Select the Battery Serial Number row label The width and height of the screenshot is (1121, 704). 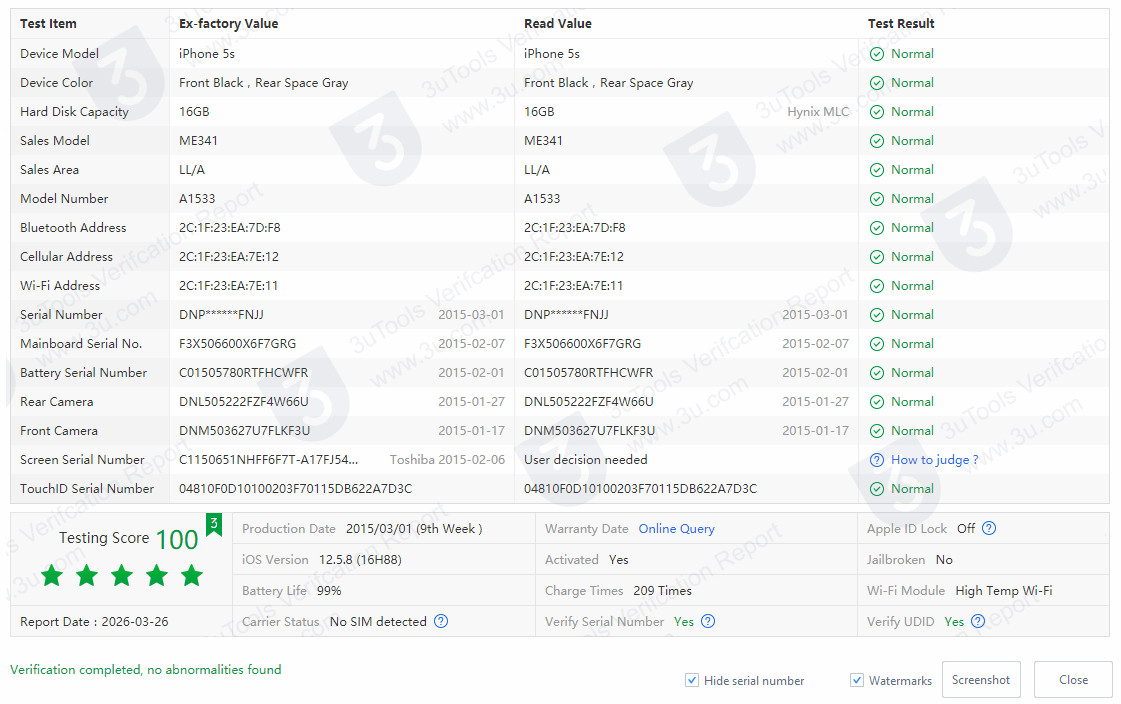tap(84, 373)
